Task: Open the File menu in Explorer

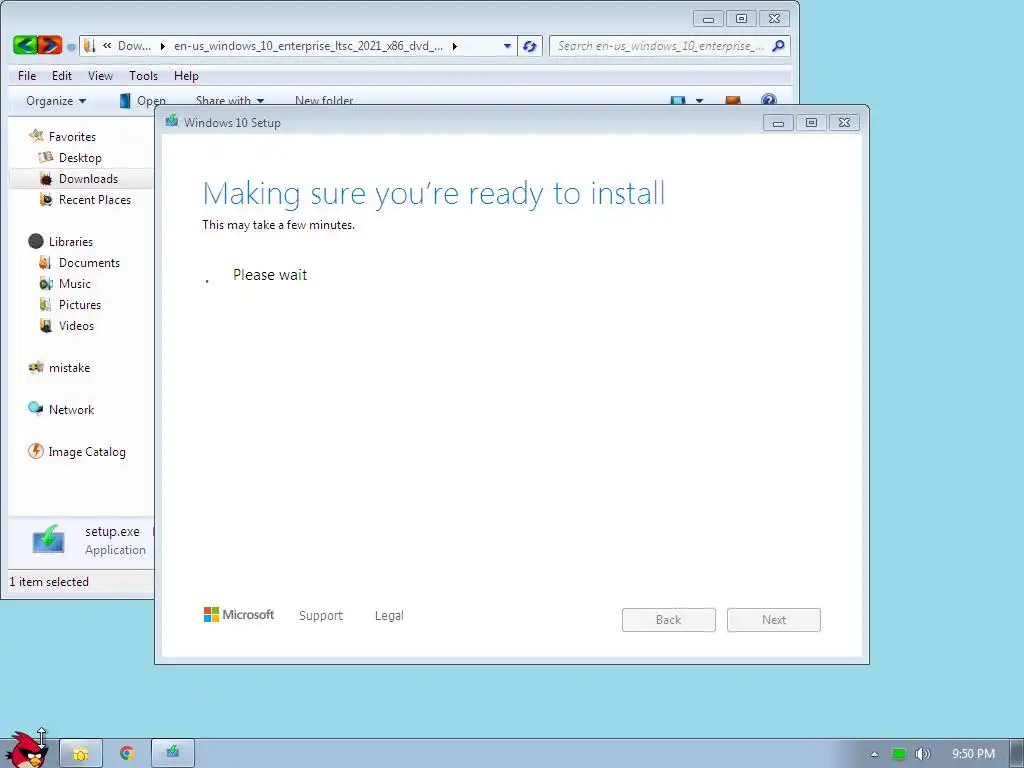Action: click(x=27, y=76)
